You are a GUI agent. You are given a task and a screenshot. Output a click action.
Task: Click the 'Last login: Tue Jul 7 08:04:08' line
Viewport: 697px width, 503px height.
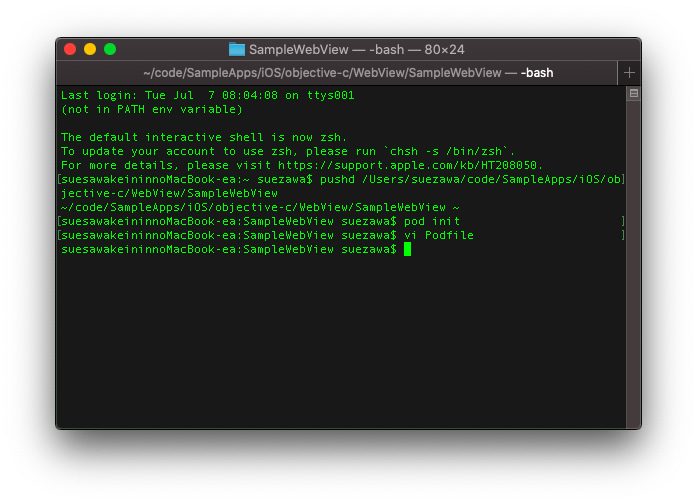click(208, 95)
